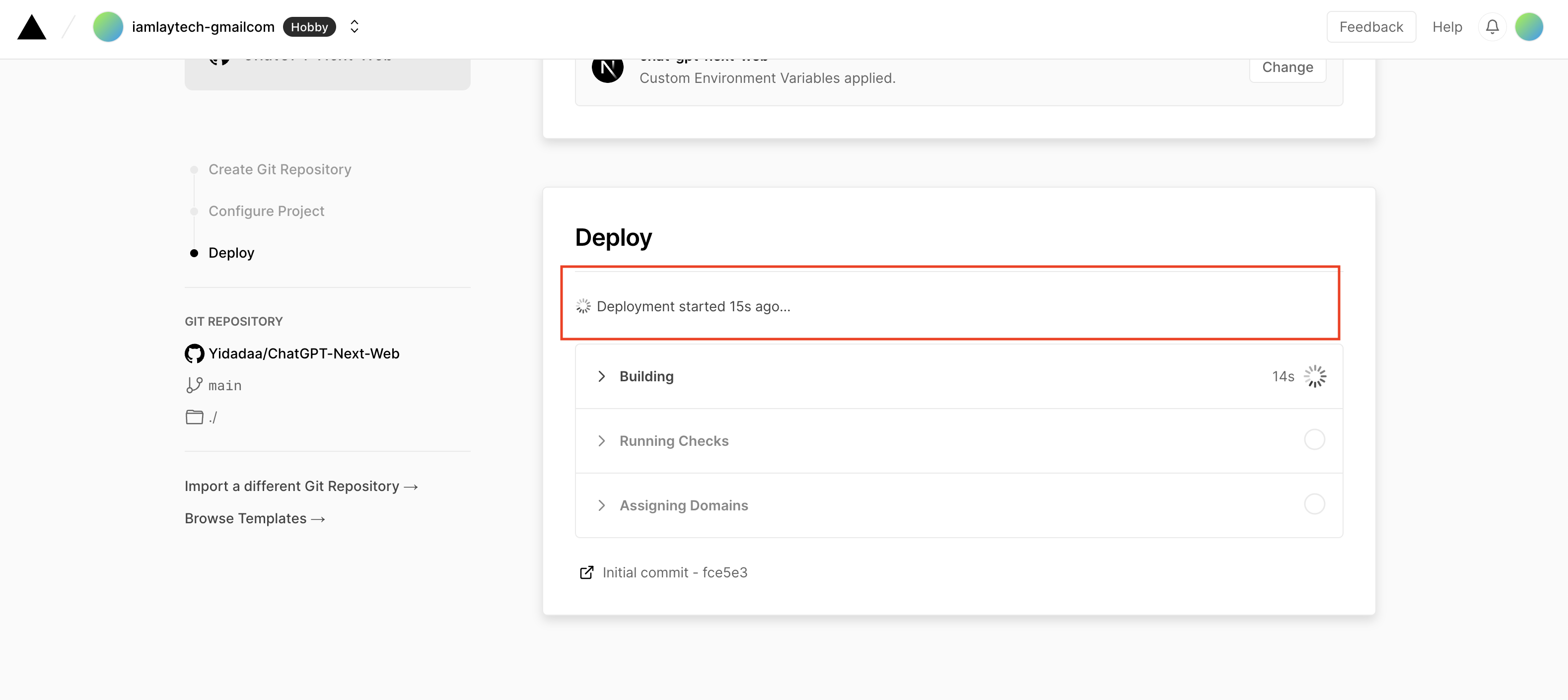
Task: Click the Assigning Domains status circle
Action: click(x=1314, y=504)
